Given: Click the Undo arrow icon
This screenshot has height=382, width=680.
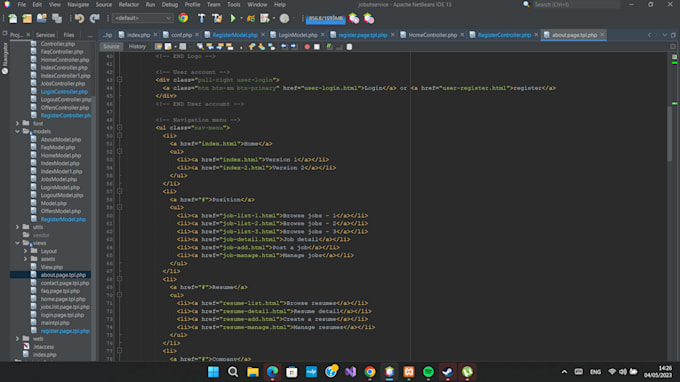Looking at the screenshot, I should 79,18.
